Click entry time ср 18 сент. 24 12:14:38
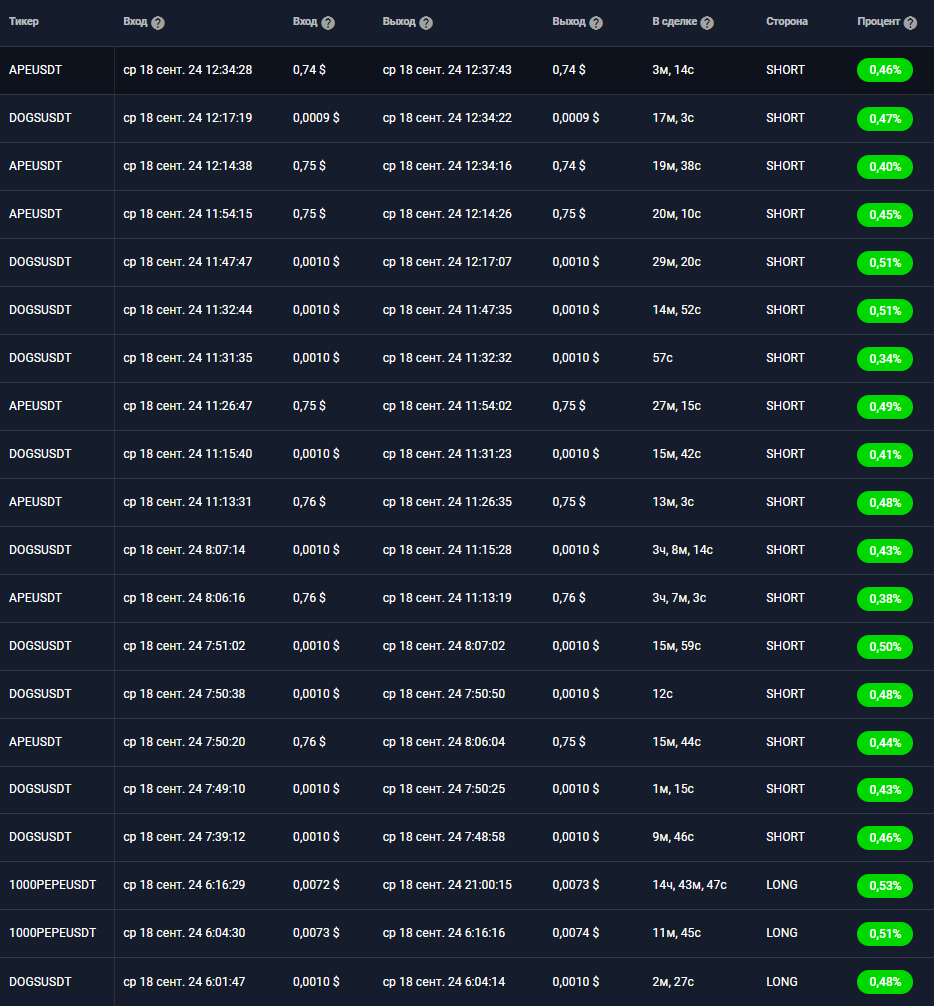The height and width of the screenshot is (1006, 934). click(x=187, y=166)
